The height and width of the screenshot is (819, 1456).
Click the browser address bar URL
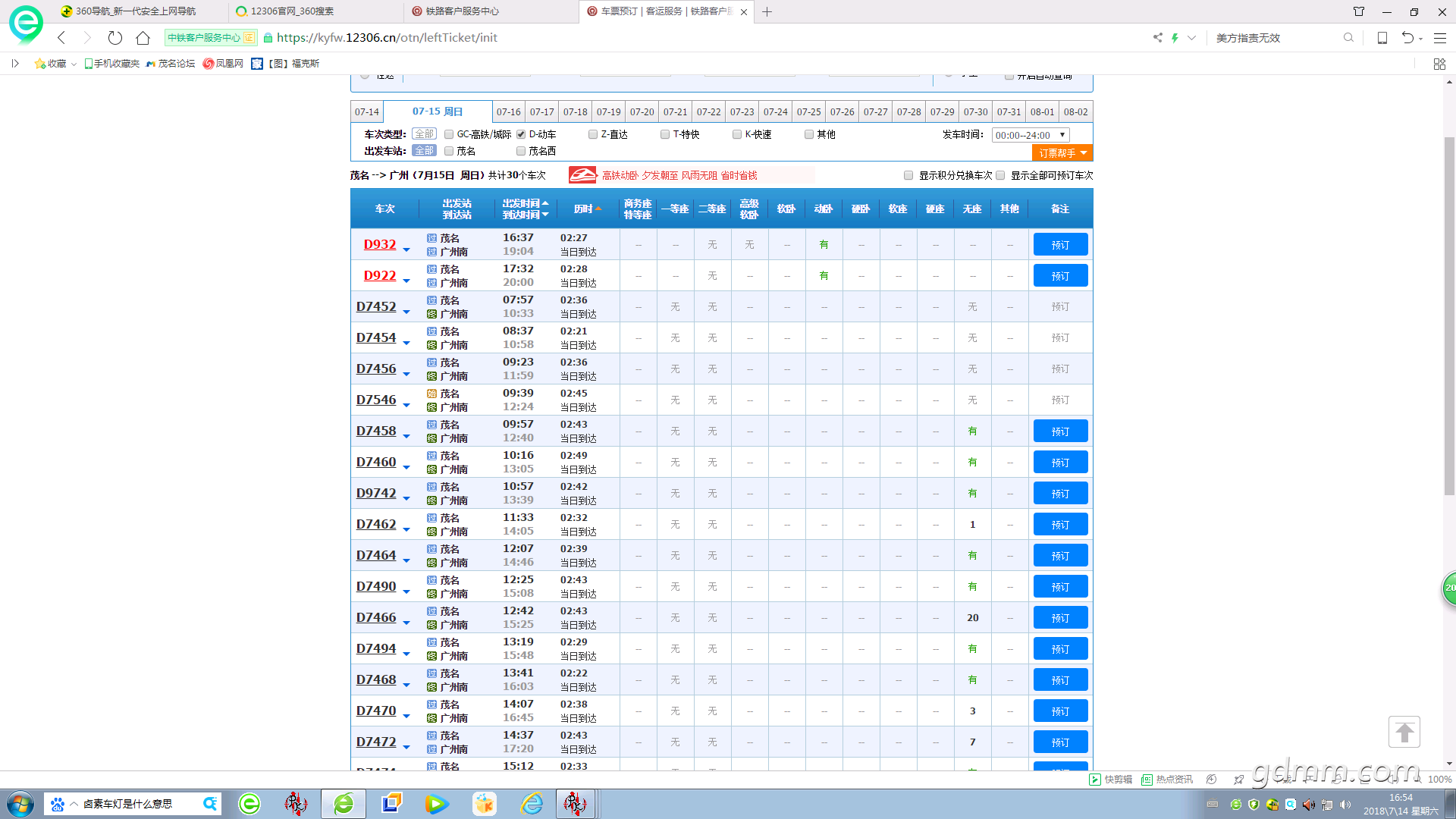387,37
